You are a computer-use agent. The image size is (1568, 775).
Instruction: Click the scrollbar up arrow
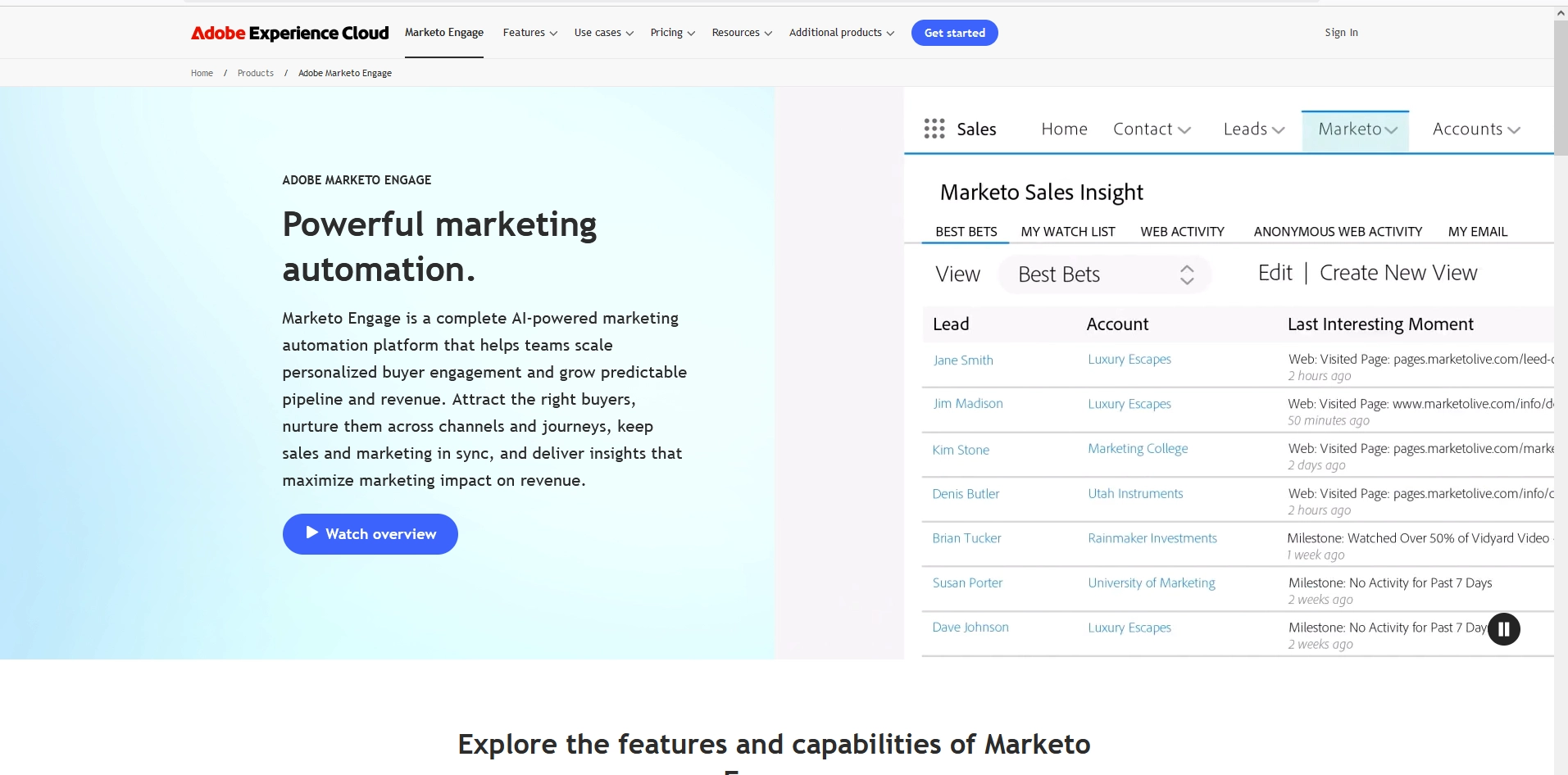point(1561,13)
